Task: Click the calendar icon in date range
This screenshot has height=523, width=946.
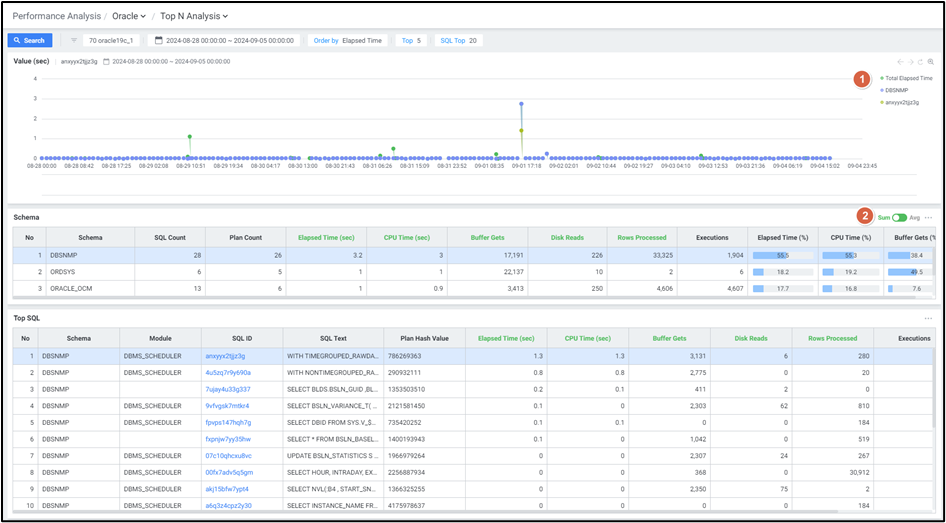Action: [156, 41]
